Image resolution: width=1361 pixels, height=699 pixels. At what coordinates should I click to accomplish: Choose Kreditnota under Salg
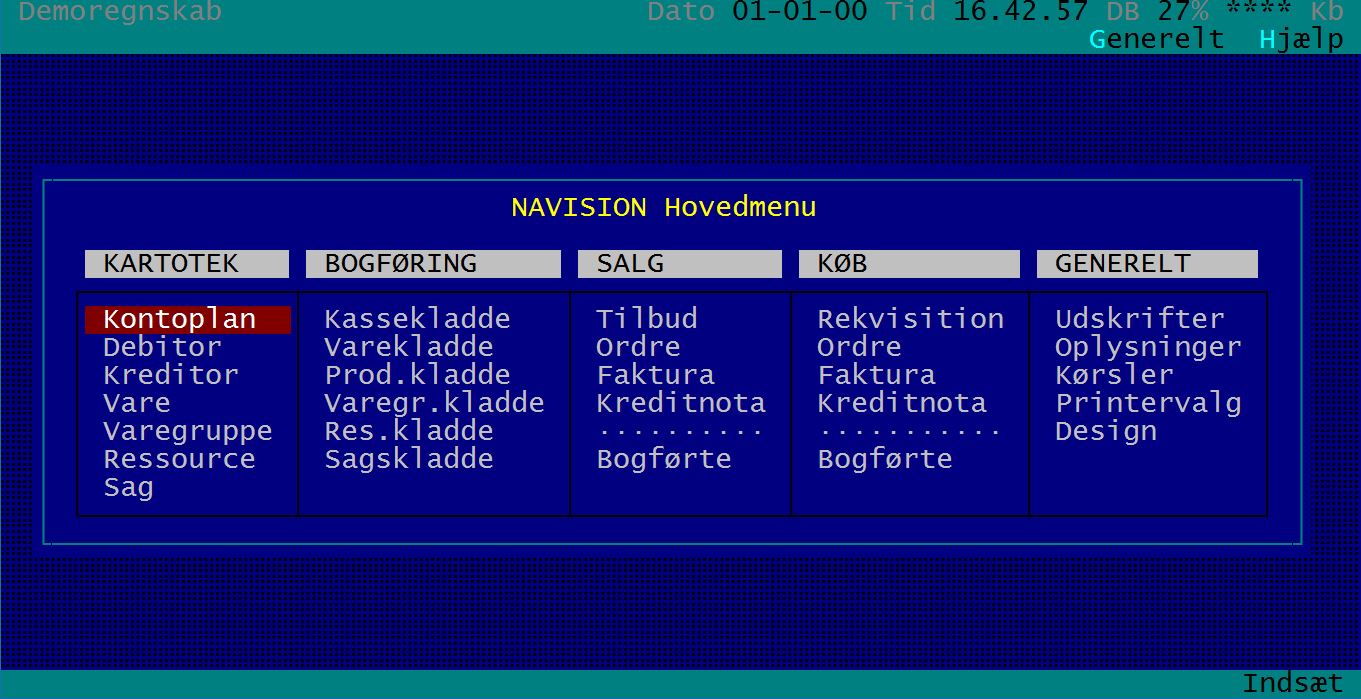pyautogui.click(x=681, y=404)
